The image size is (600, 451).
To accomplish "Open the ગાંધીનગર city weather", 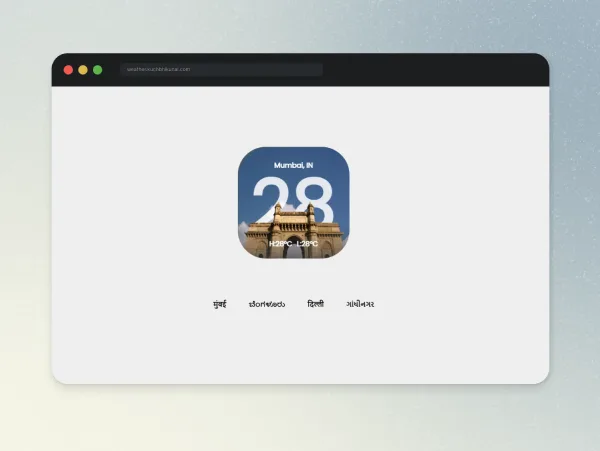I will click(x=360, y=304).
